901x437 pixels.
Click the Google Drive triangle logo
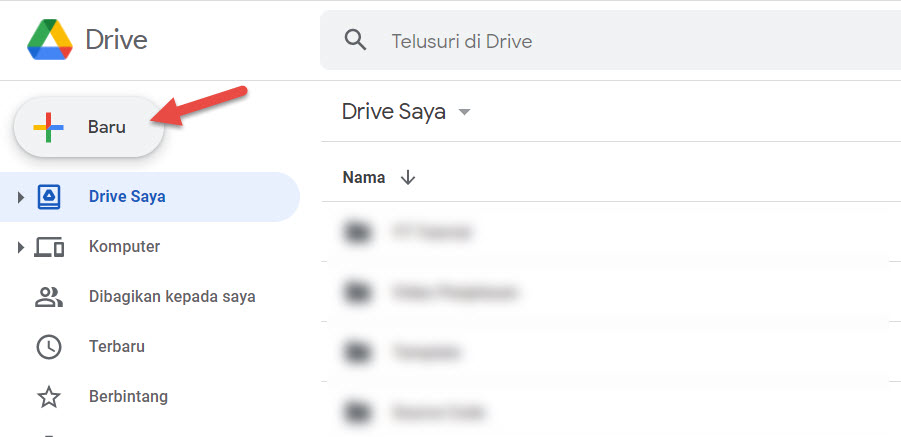(50, 39)
